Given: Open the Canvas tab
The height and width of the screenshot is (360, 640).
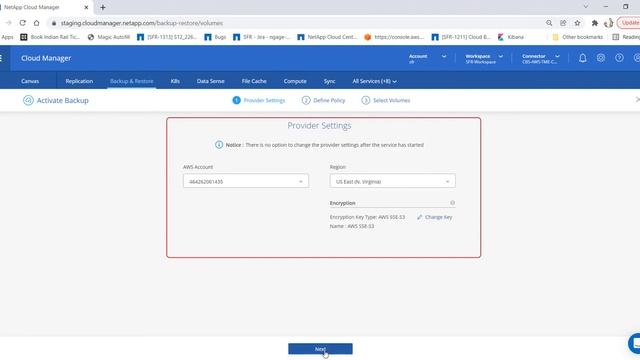Looking at the screenshot, I should tap(30, 81).
